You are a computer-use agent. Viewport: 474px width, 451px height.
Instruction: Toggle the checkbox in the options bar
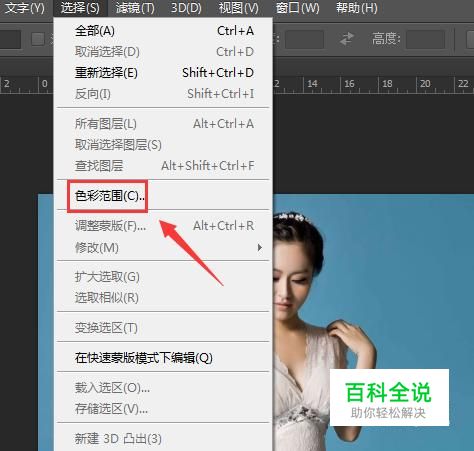(38, 39)
